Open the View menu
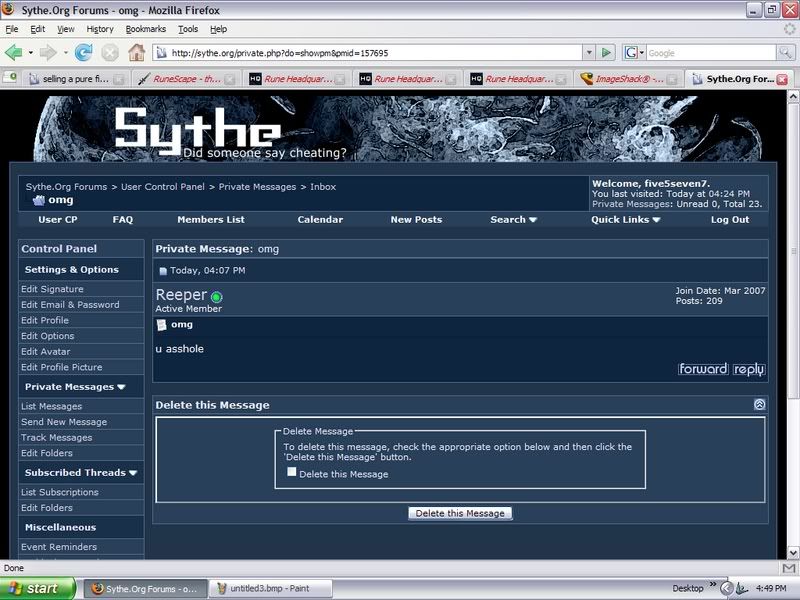 [65, 29]
